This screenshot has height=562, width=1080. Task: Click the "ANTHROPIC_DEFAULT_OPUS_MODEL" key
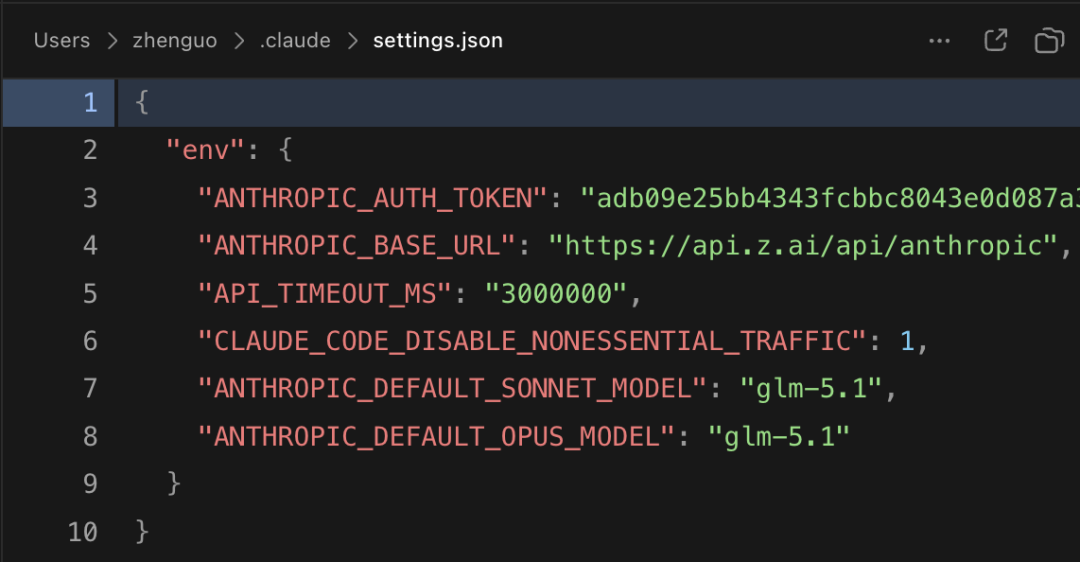point(436,437)
